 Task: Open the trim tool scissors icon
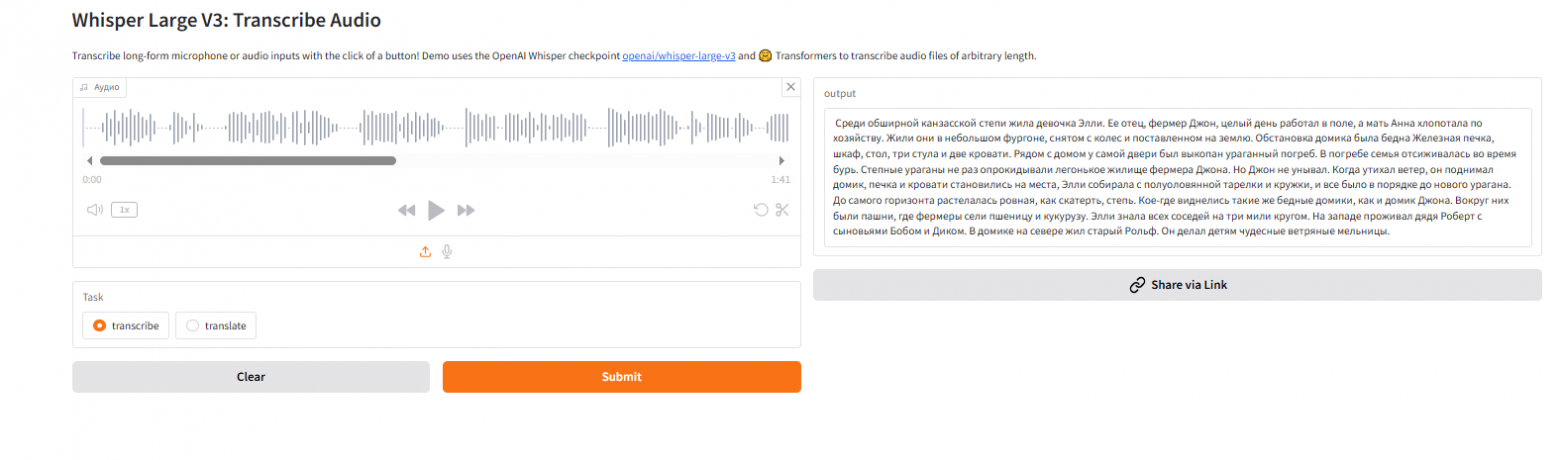pos(782,210)
